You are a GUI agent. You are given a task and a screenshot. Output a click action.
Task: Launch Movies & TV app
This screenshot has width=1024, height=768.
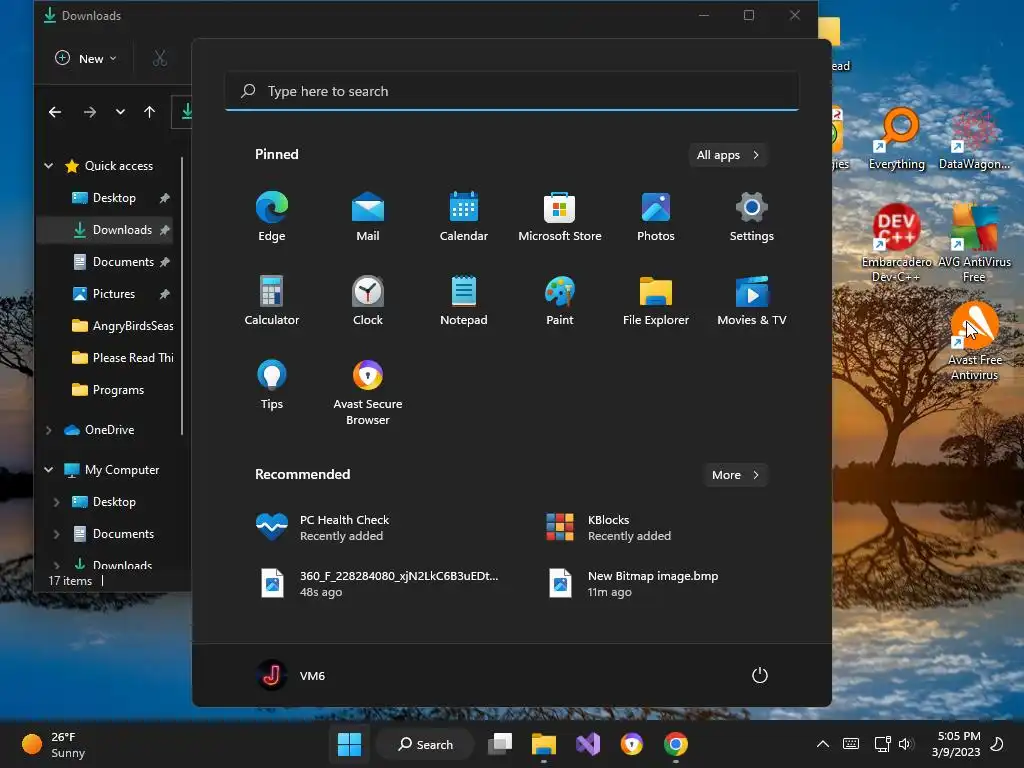tap(752, 300)
